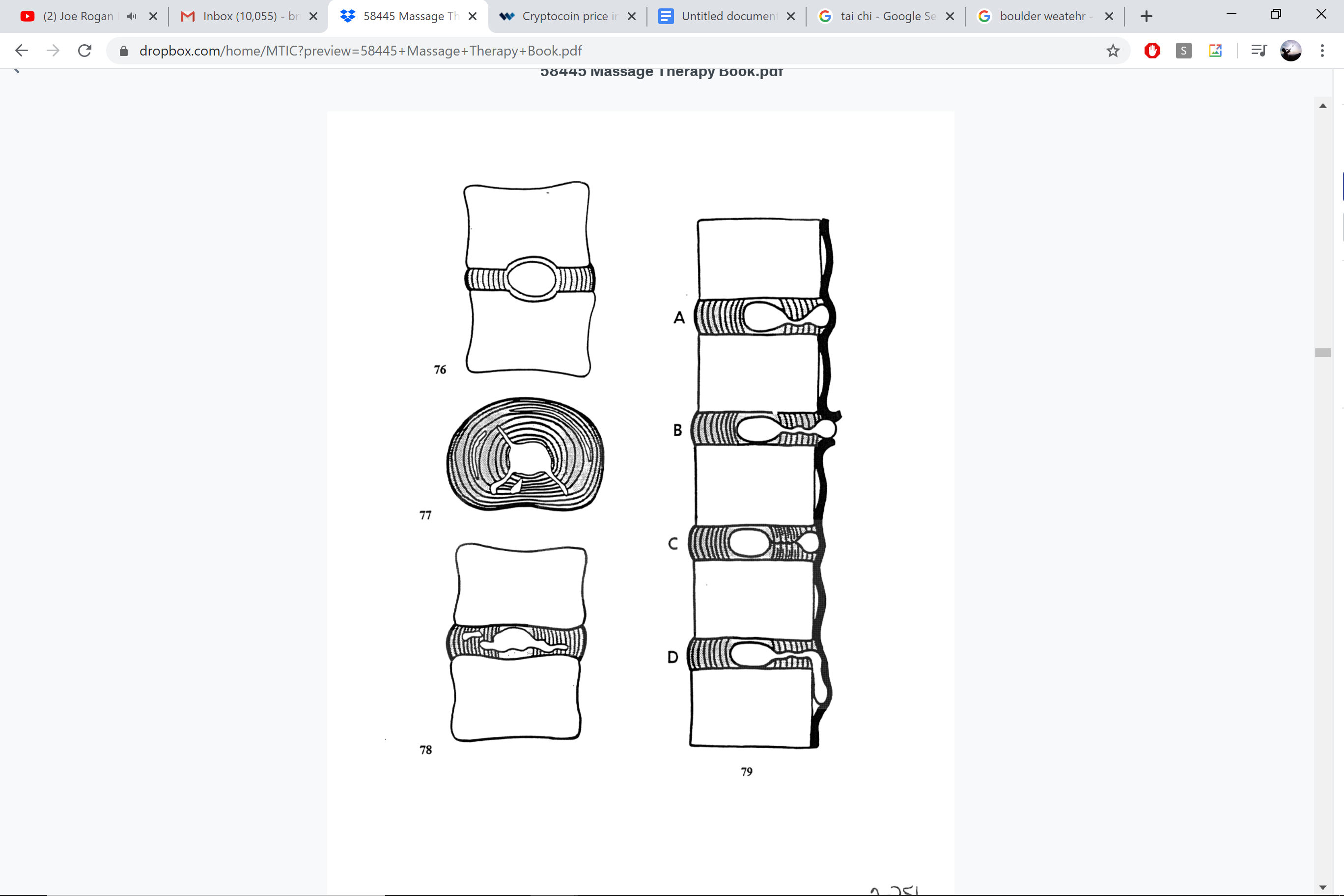Click the scrollbar down arrow
The height and width of the screenshot is (896, 1344).
(1323, 888)
